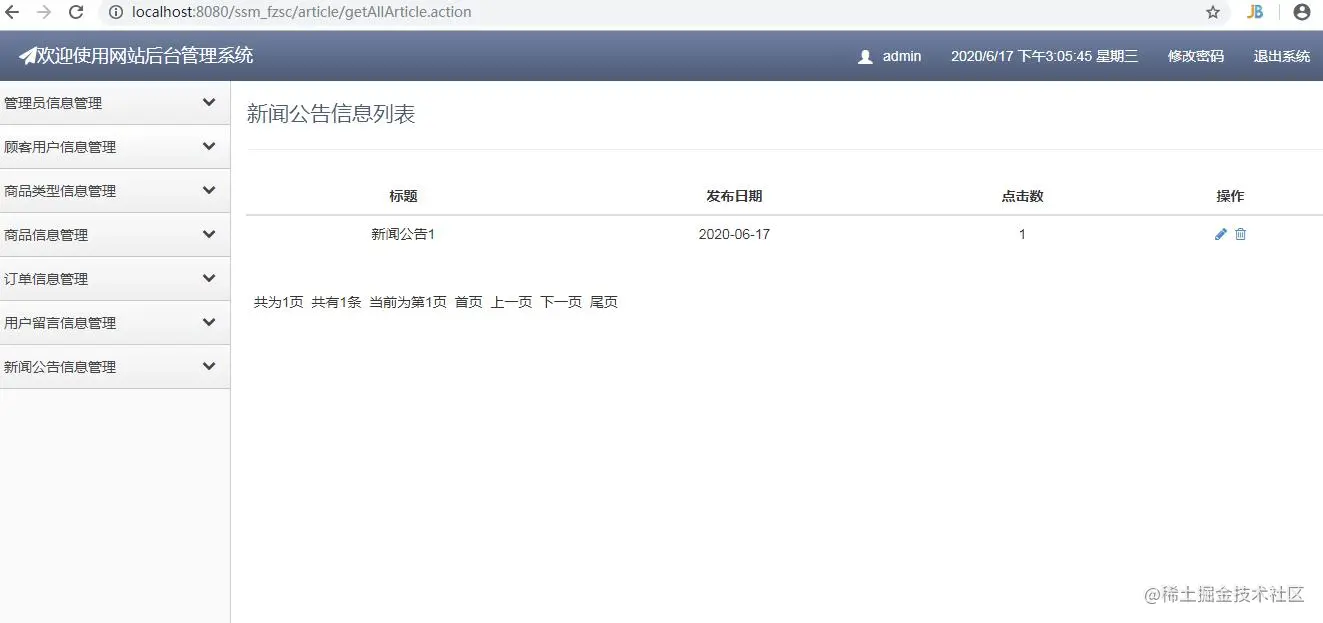Open the 管理员信息管理 menu
The height and width of the screenshot is (623, 1323).
(115, 103)
